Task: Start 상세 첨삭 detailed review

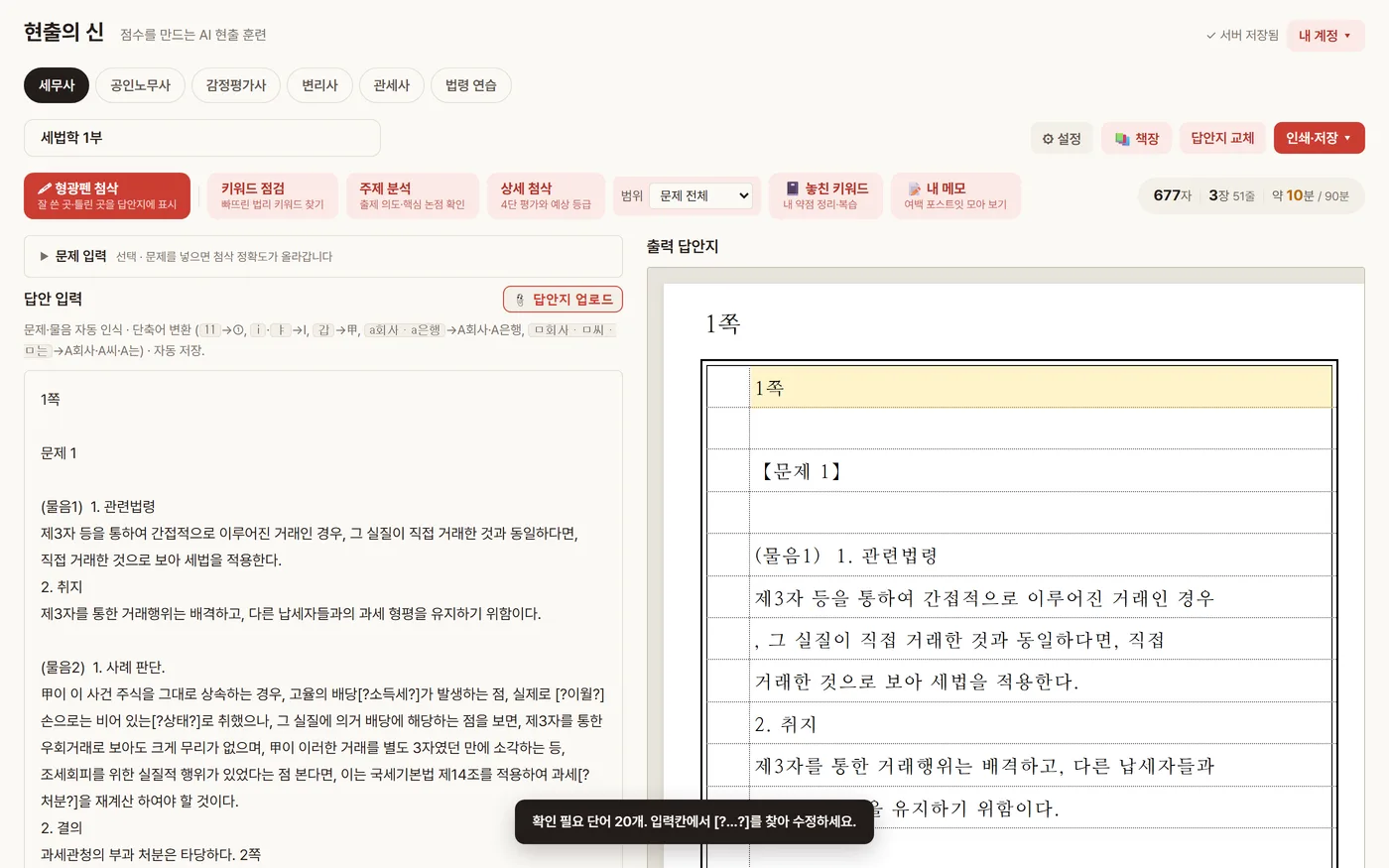Action: click(546, 195)
